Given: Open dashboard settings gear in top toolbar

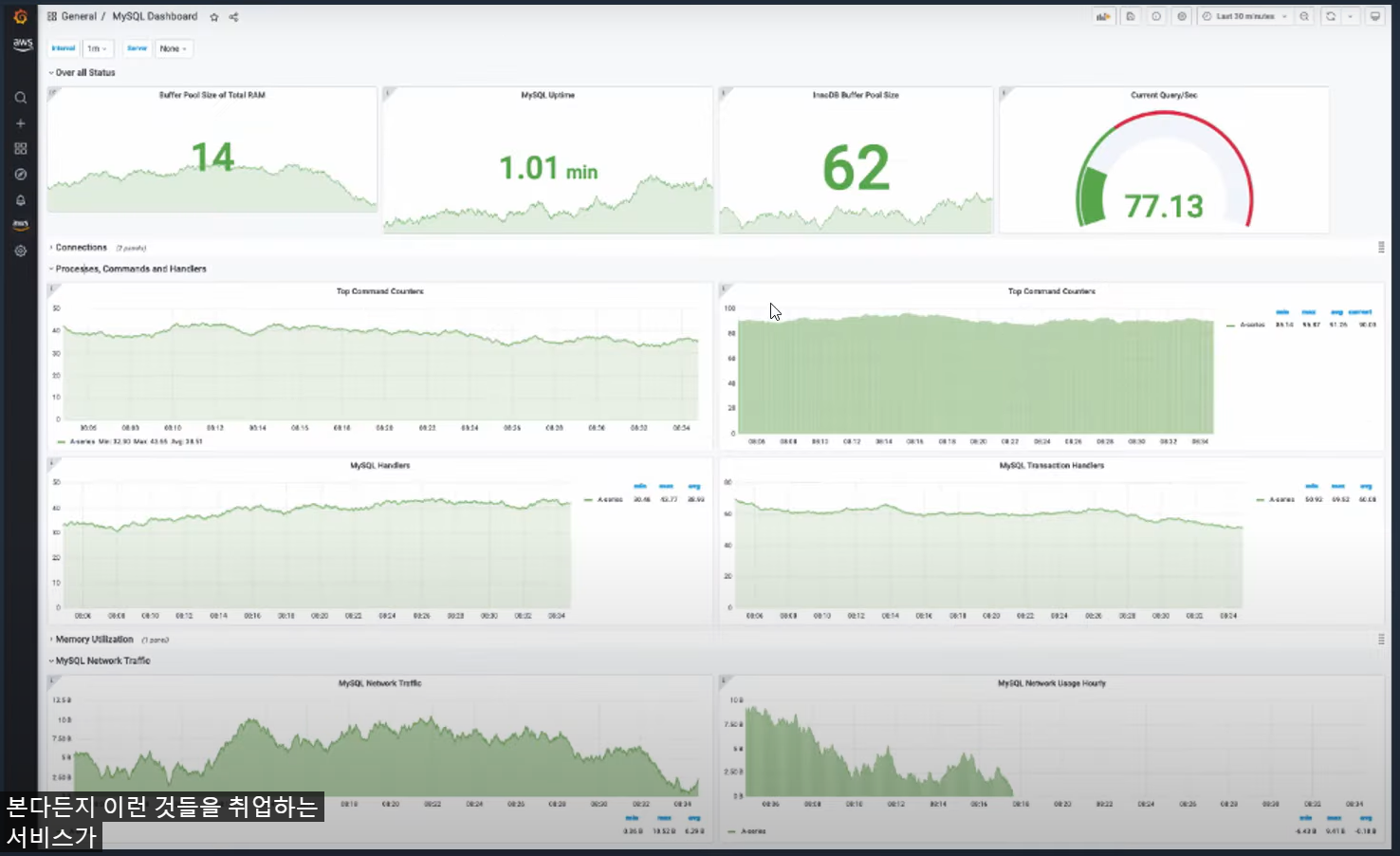Looking at the screenshot, I should coord(1181,16).
